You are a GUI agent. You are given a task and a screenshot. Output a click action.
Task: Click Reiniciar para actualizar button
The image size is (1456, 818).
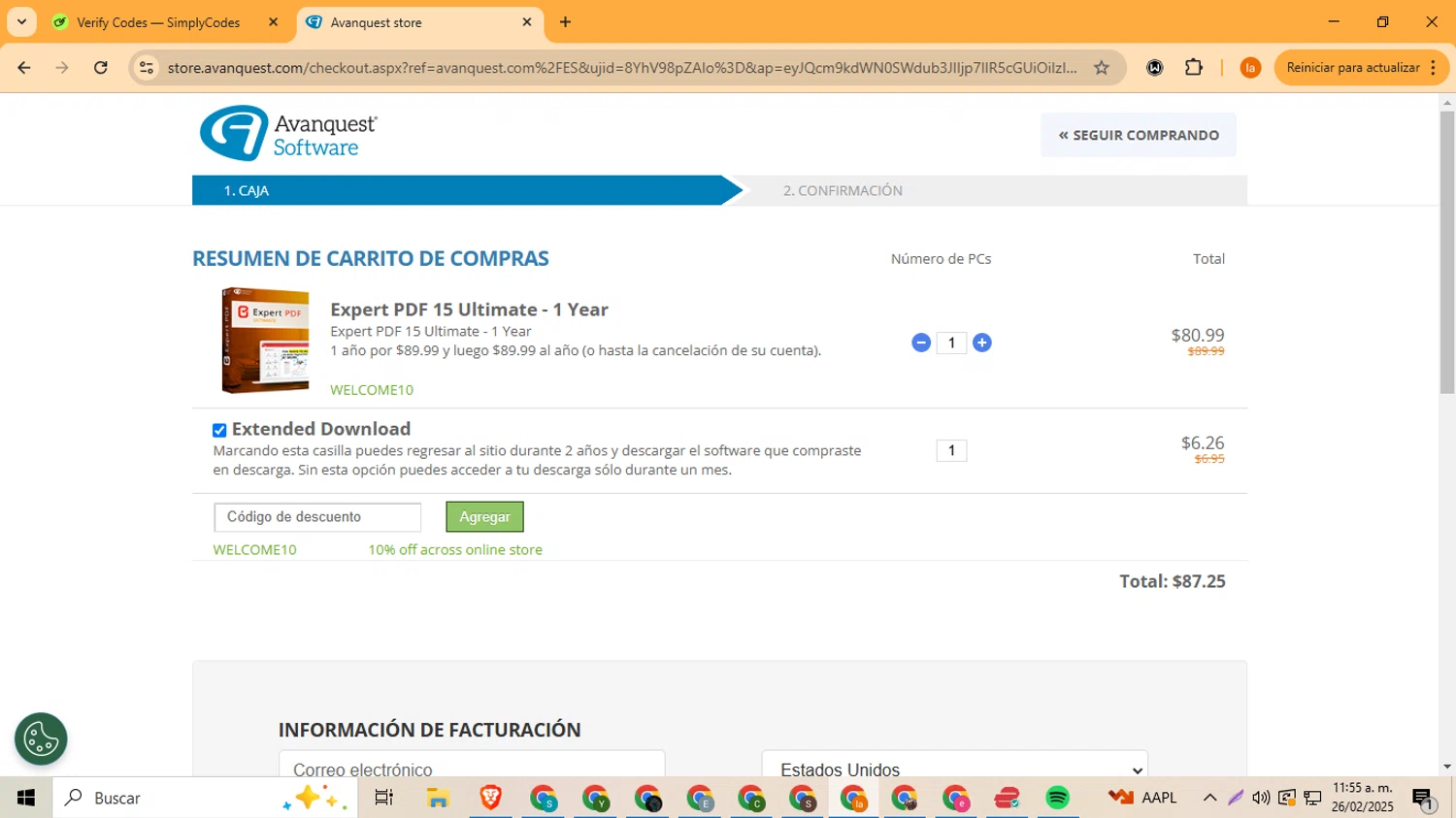pos(1353,68)
